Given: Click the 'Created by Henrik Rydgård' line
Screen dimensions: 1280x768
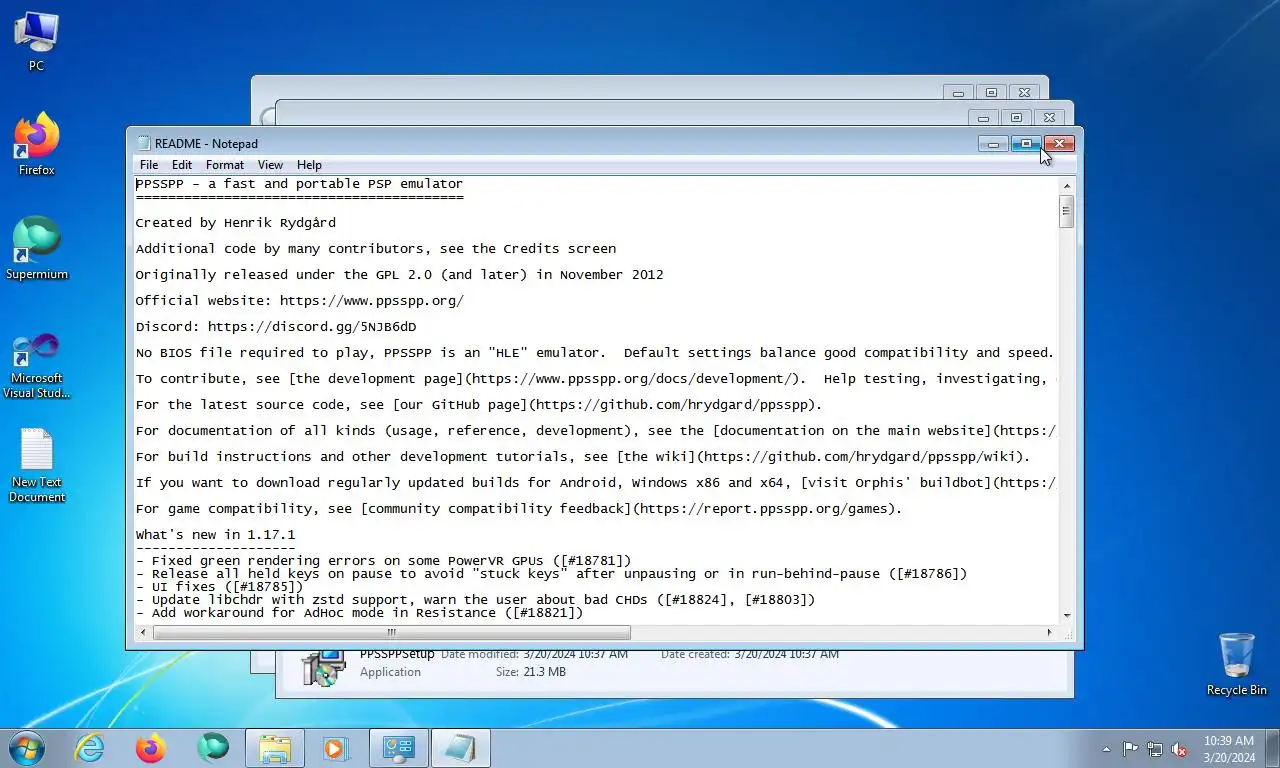Looking at the screenshot, I should (236, 223).
